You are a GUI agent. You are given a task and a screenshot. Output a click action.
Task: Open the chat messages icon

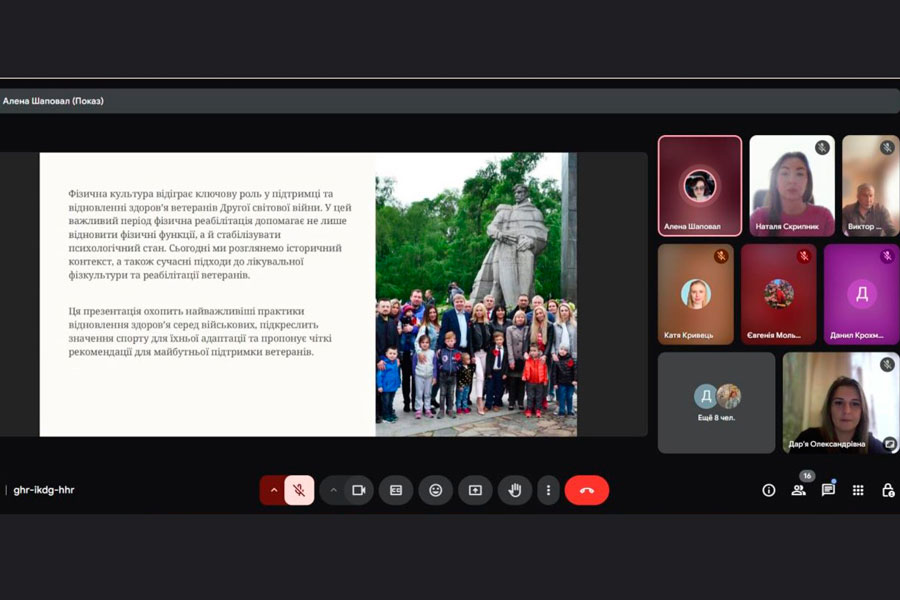[x=828, y=490]
